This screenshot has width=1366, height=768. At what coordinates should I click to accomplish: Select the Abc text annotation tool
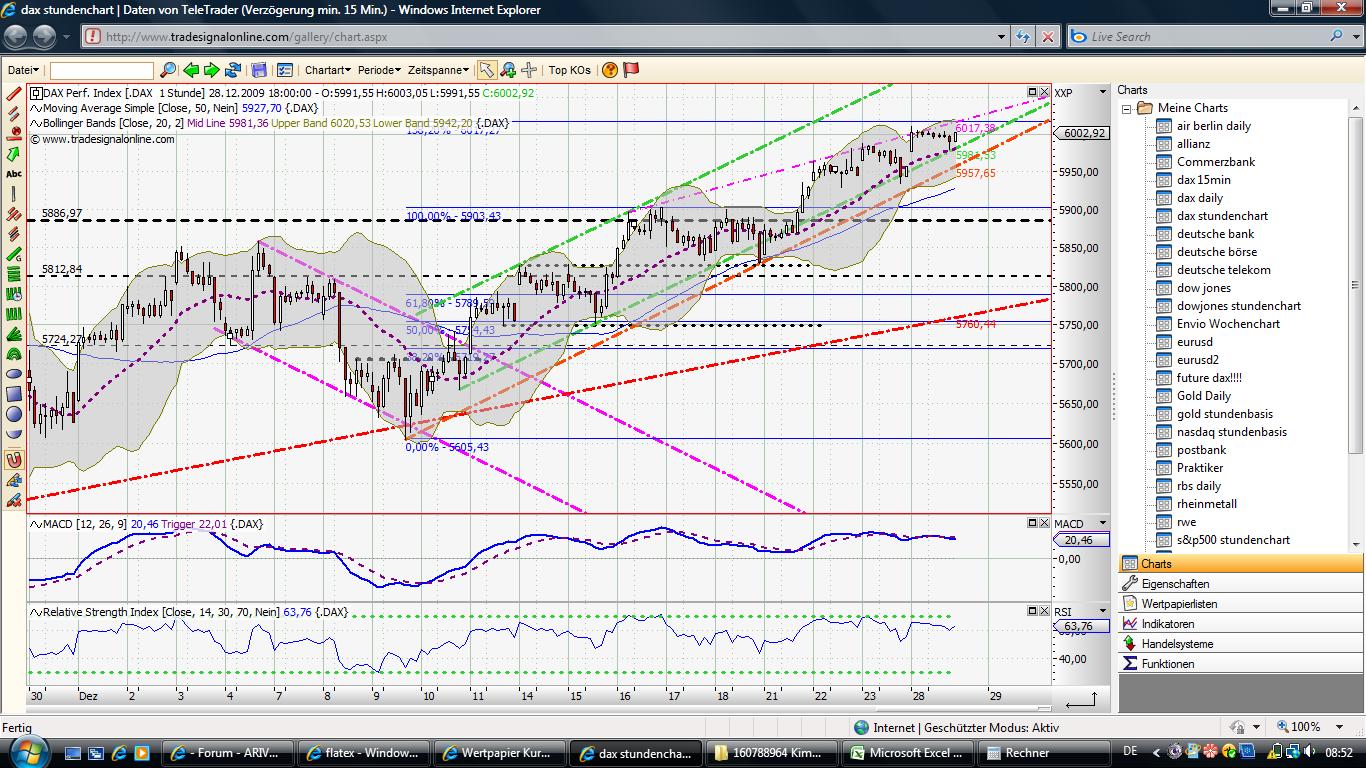coord(14,174)
